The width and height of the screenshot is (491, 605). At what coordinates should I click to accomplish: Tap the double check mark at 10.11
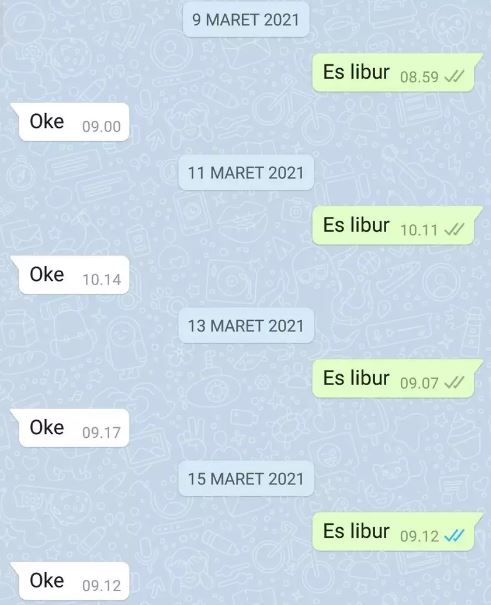(454, 230)
